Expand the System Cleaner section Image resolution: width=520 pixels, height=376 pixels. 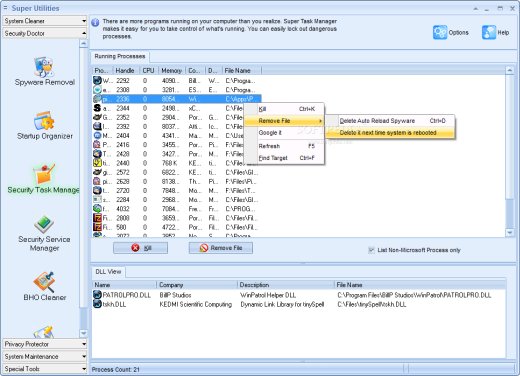click(x=44, y=21)
